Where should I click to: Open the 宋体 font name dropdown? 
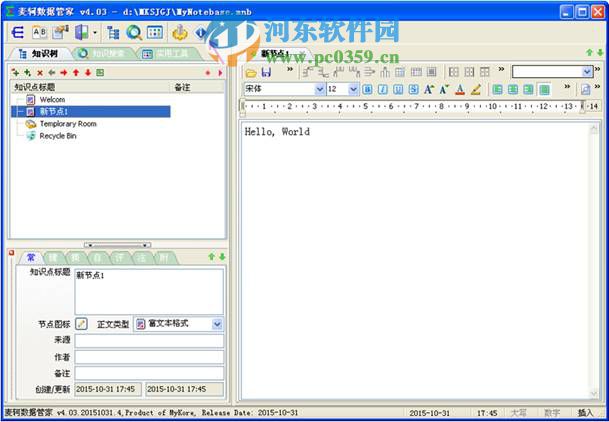tap(320, 89)
